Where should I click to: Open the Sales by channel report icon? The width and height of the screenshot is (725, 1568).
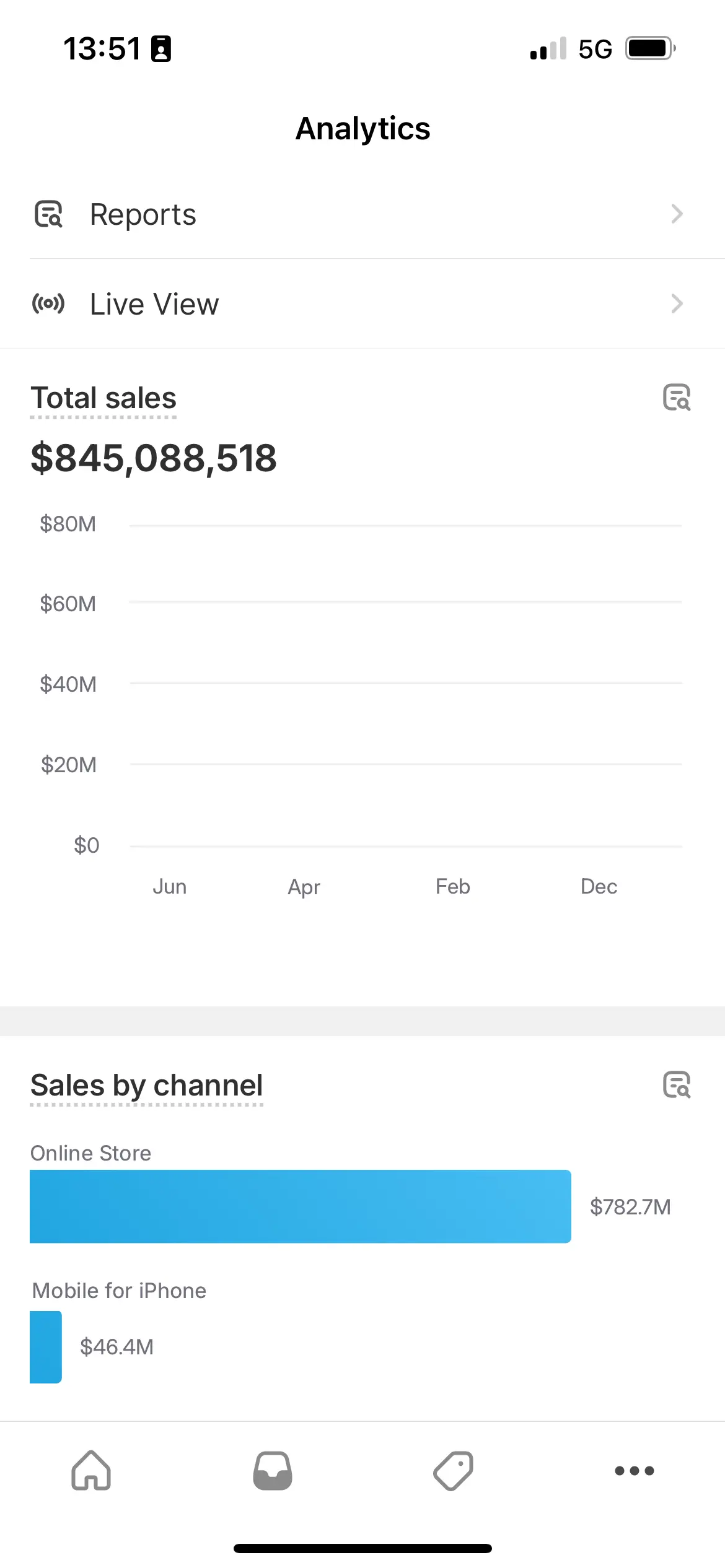point(677,1084)
